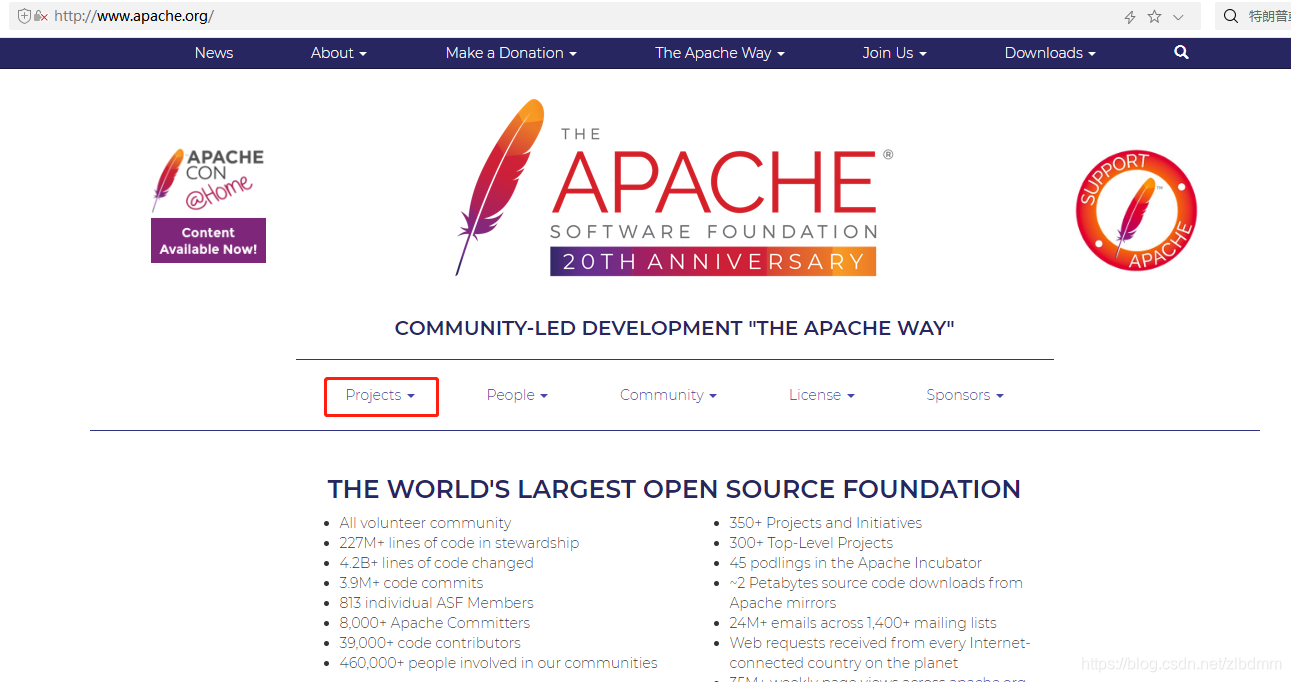Expand the Downloads menu
Image resolution: width=1291 pixels, height=682 pixels.
(1050, 53)
